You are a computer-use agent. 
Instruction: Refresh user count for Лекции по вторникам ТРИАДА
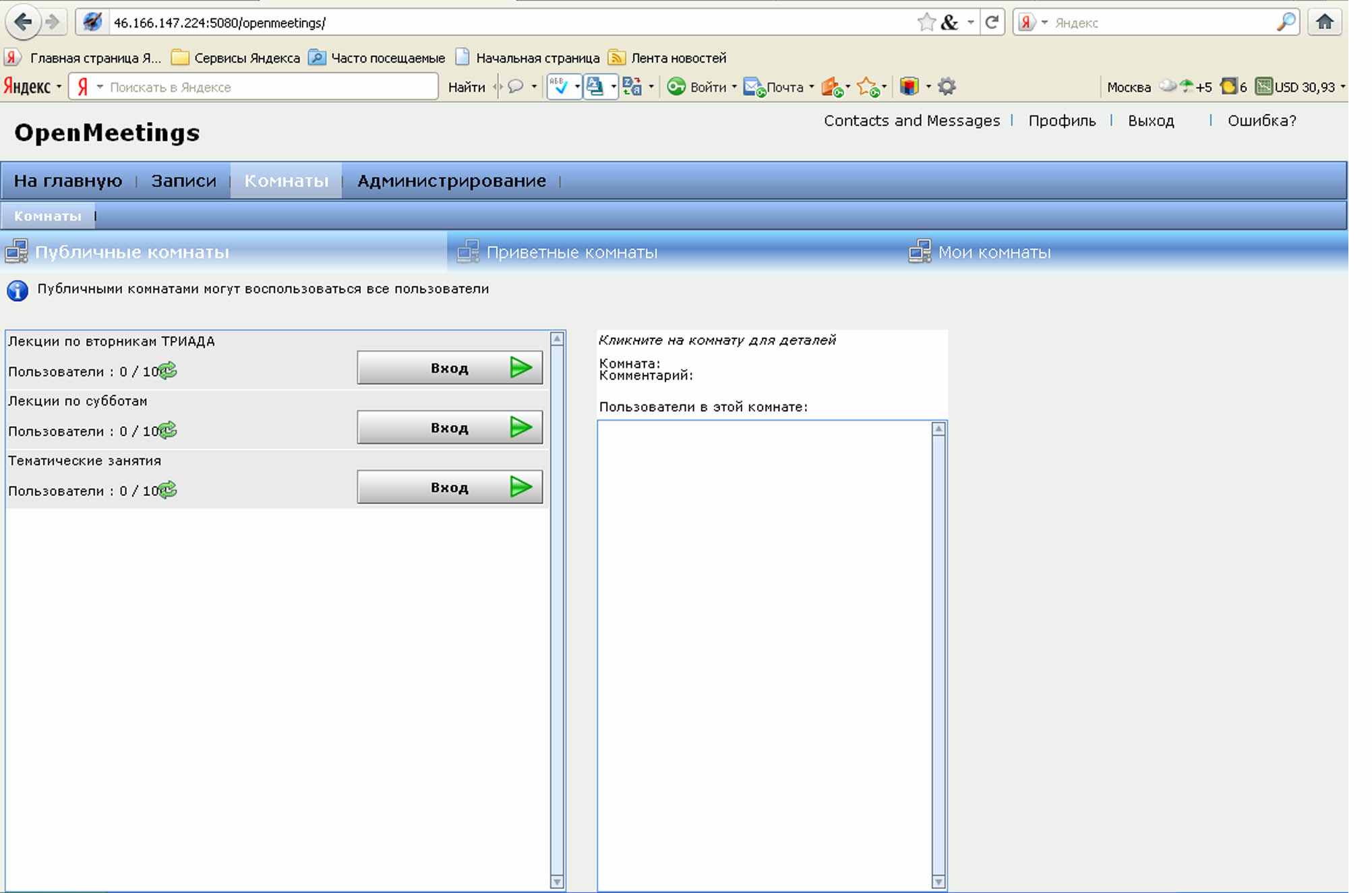click(x=167, y=370)
